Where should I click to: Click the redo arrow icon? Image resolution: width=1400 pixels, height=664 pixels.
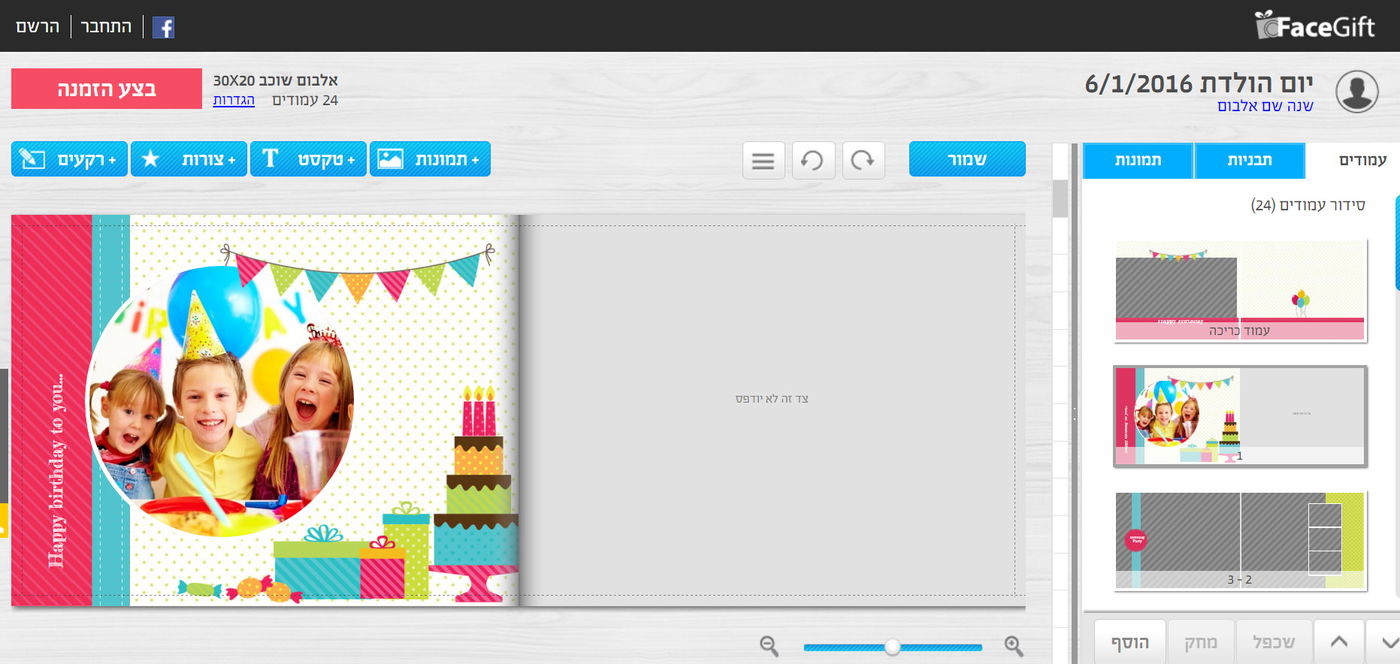(x=863, y=160)
